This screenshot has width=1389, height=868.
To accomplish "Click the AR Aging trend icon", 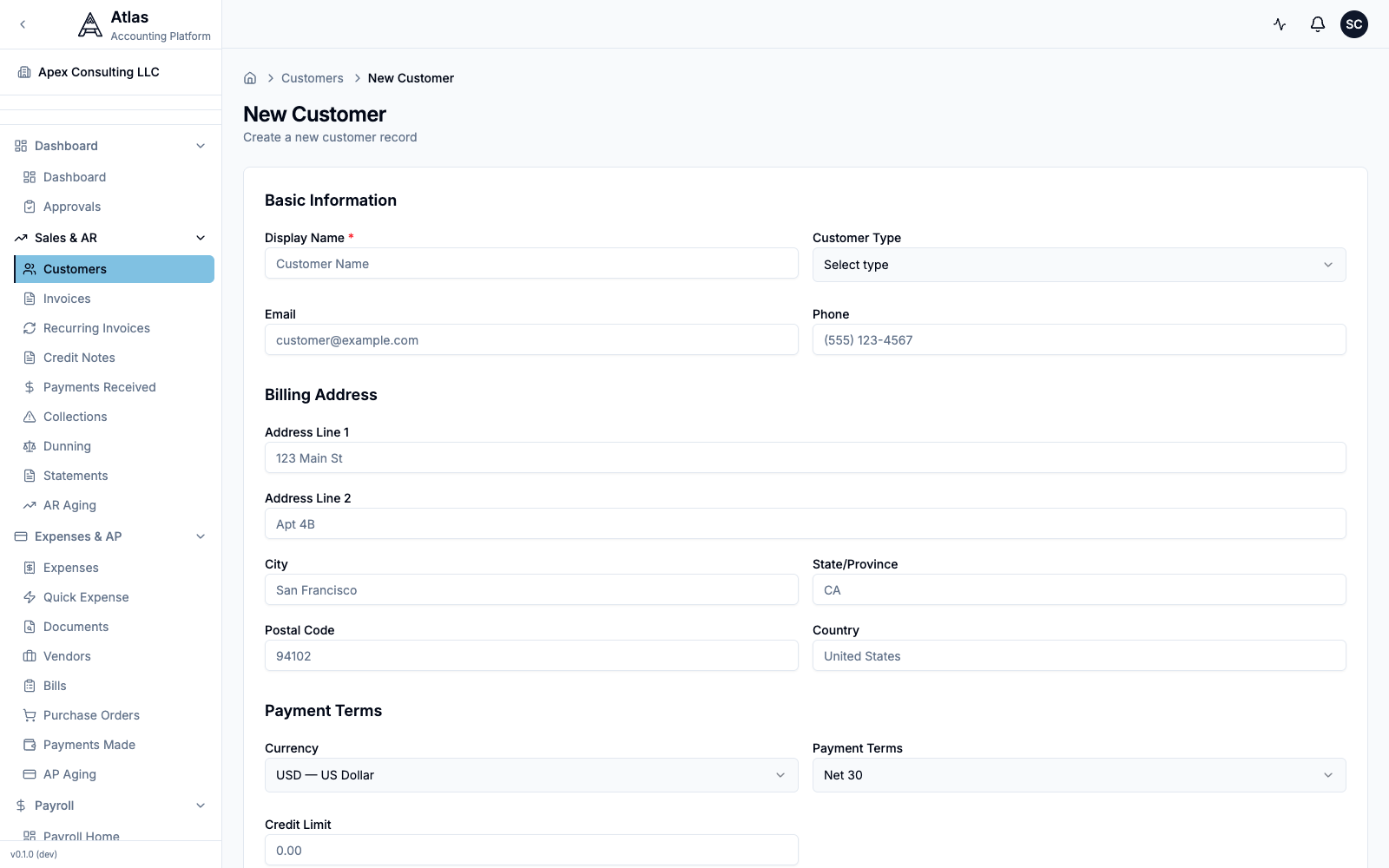I will pyautogui.click(x=30, y=505).
